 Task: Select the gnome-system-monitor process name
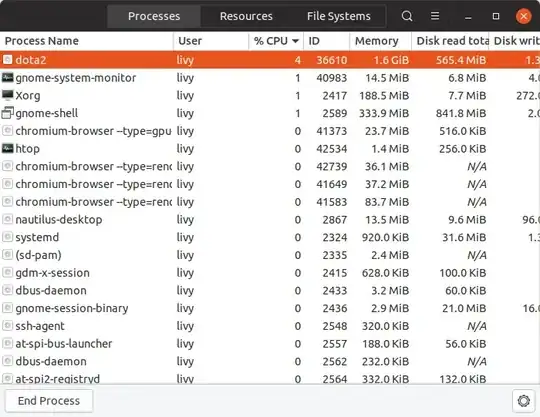coord(76,78)
